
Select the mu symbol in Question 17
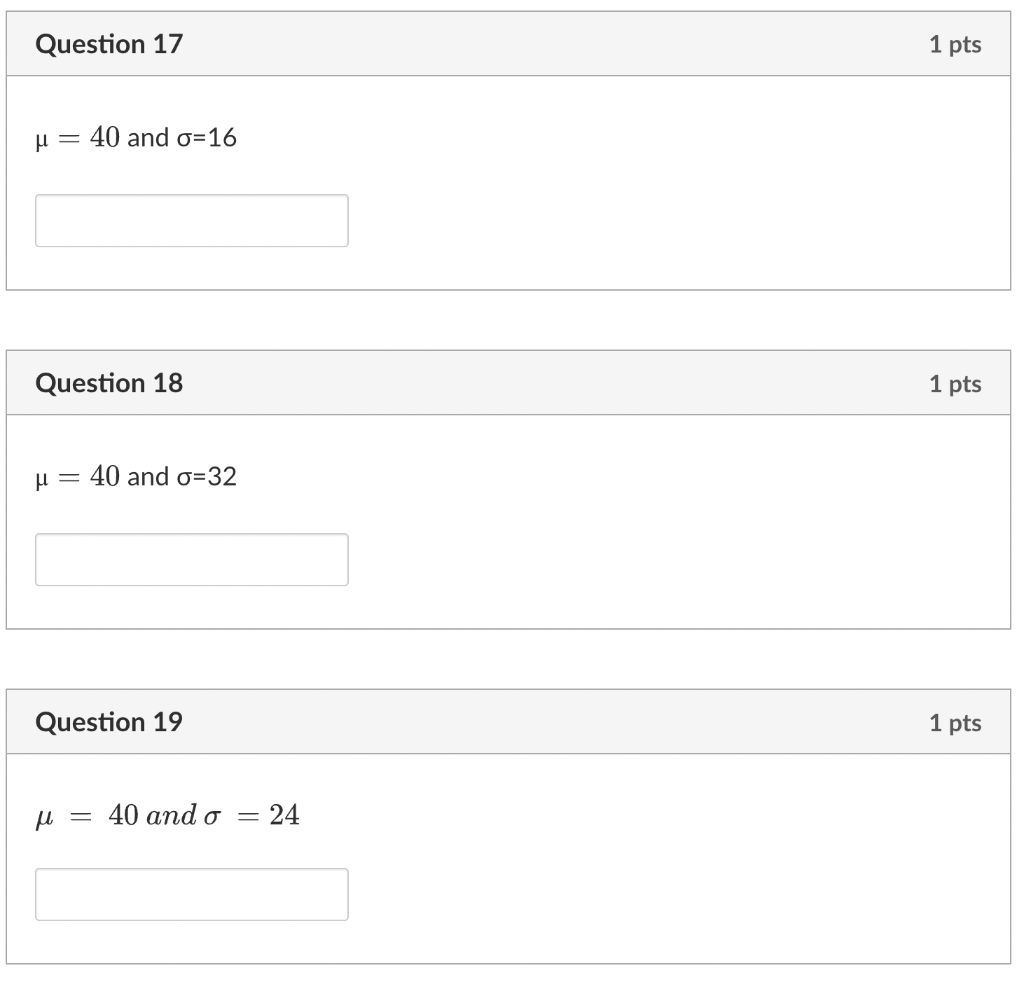(x=41, y=137)
